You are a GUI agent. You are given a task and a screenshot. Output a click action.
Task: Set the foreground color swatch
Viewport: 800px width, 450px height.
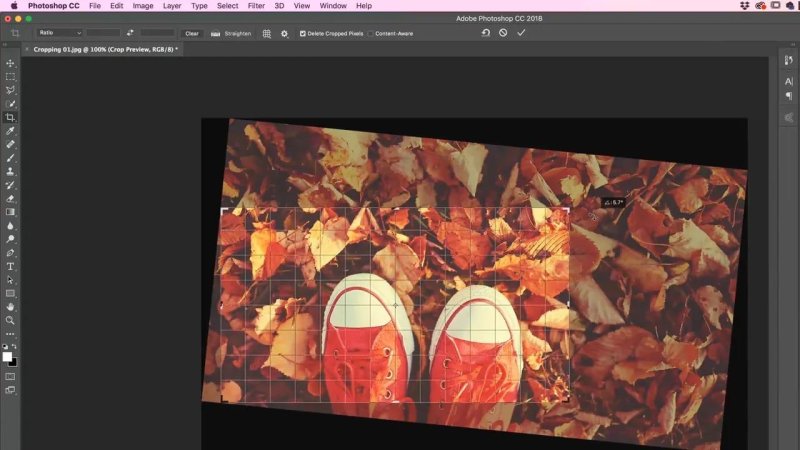pos(7,357)
